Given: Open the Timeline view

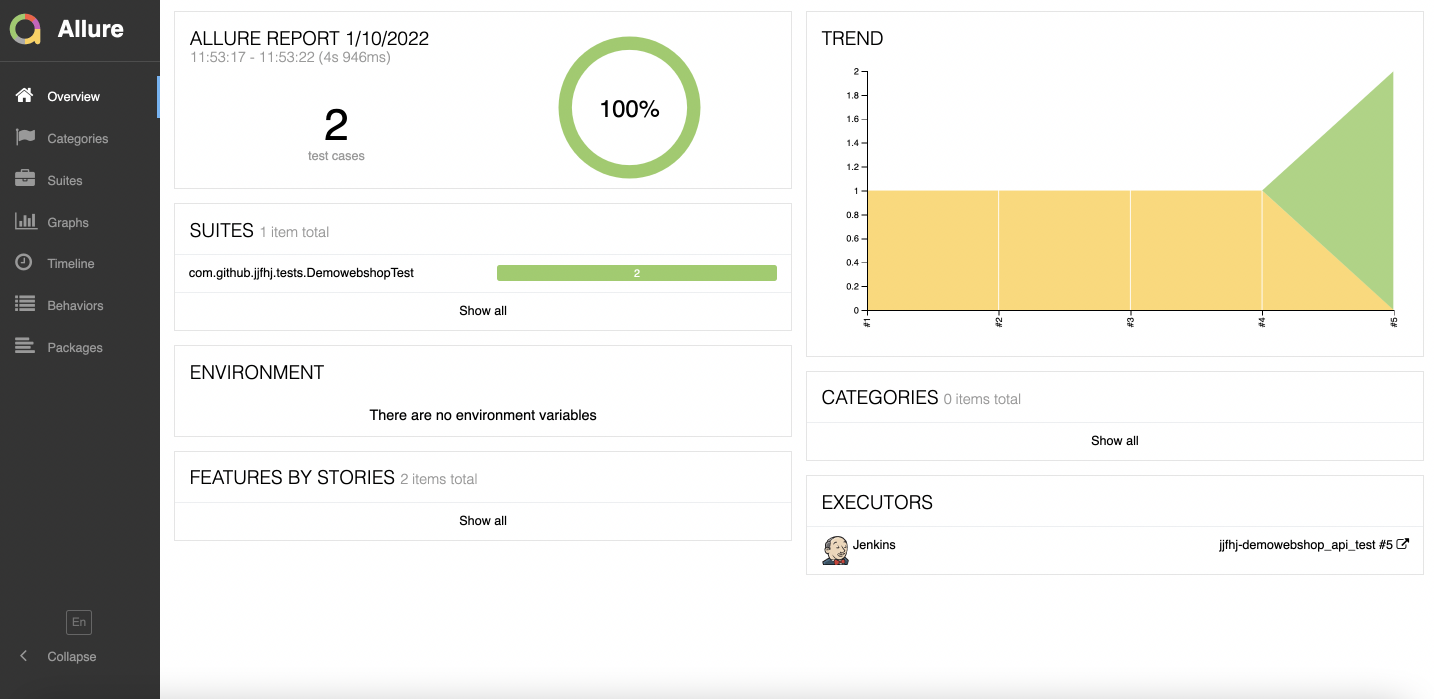Looking at the screenshot, I should (80, 264).
